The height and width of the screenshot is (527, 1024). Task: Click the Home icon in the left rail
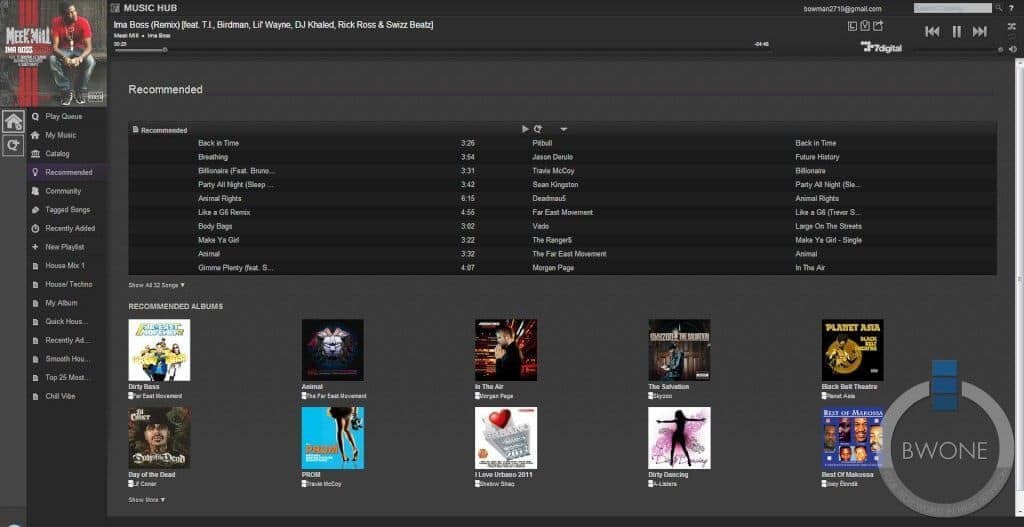(x=13, y=121)
